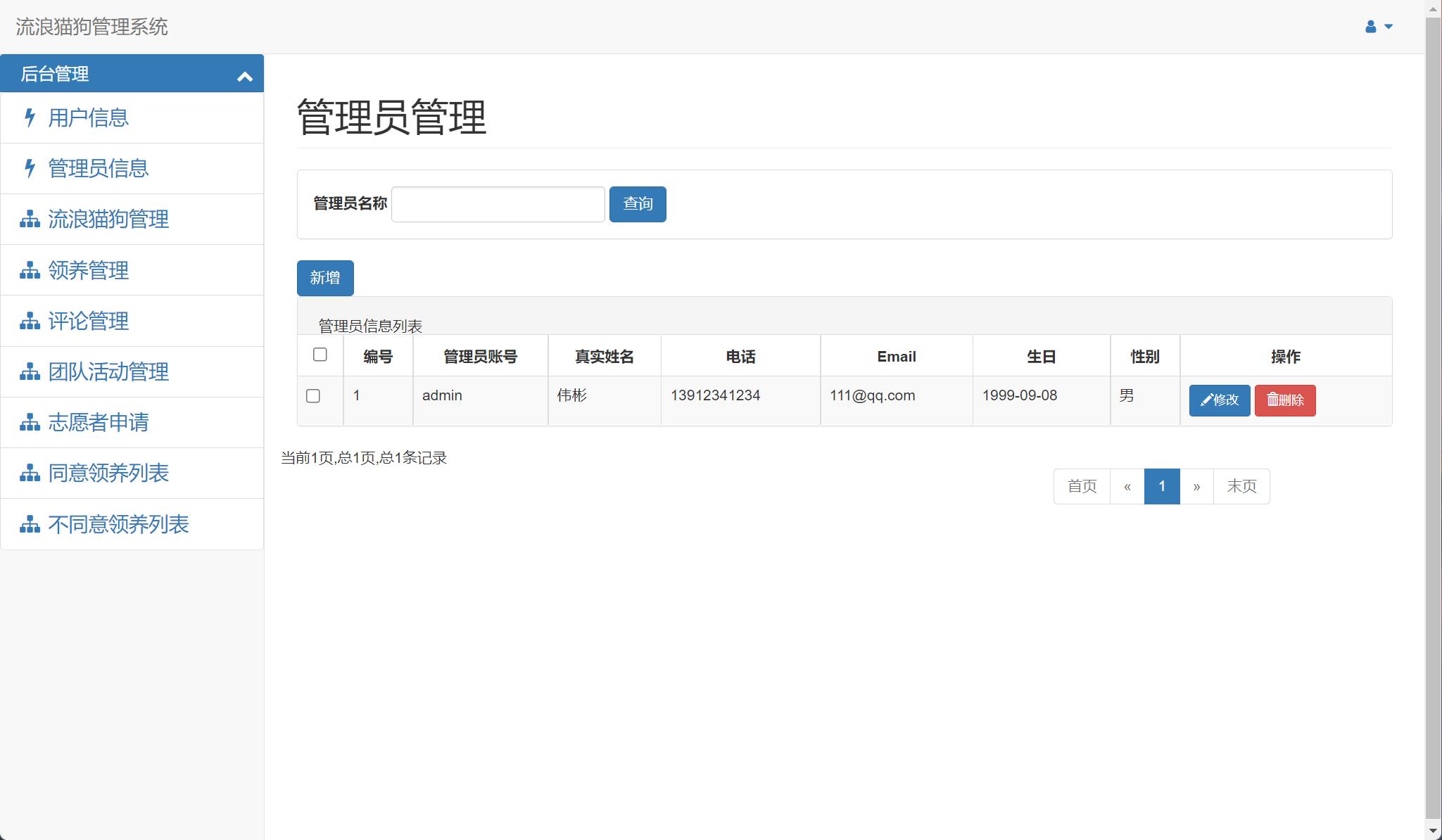The width and height of the screenshot is (1442, 840).
Task: Open the user account icon in top bar
Action: click(x=1369, y=26)
